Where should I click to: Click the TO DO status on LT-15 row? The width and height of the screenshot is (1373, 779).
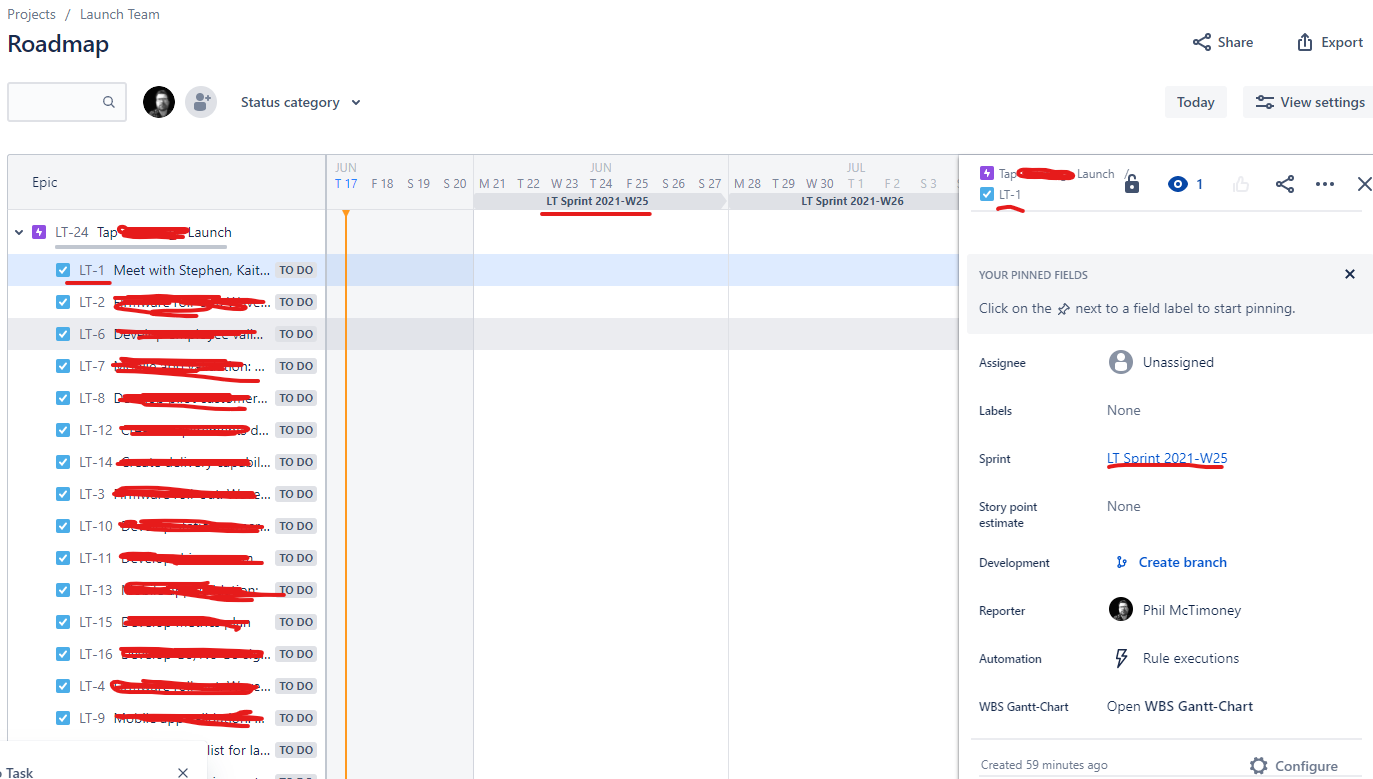[x=296, y=622]
